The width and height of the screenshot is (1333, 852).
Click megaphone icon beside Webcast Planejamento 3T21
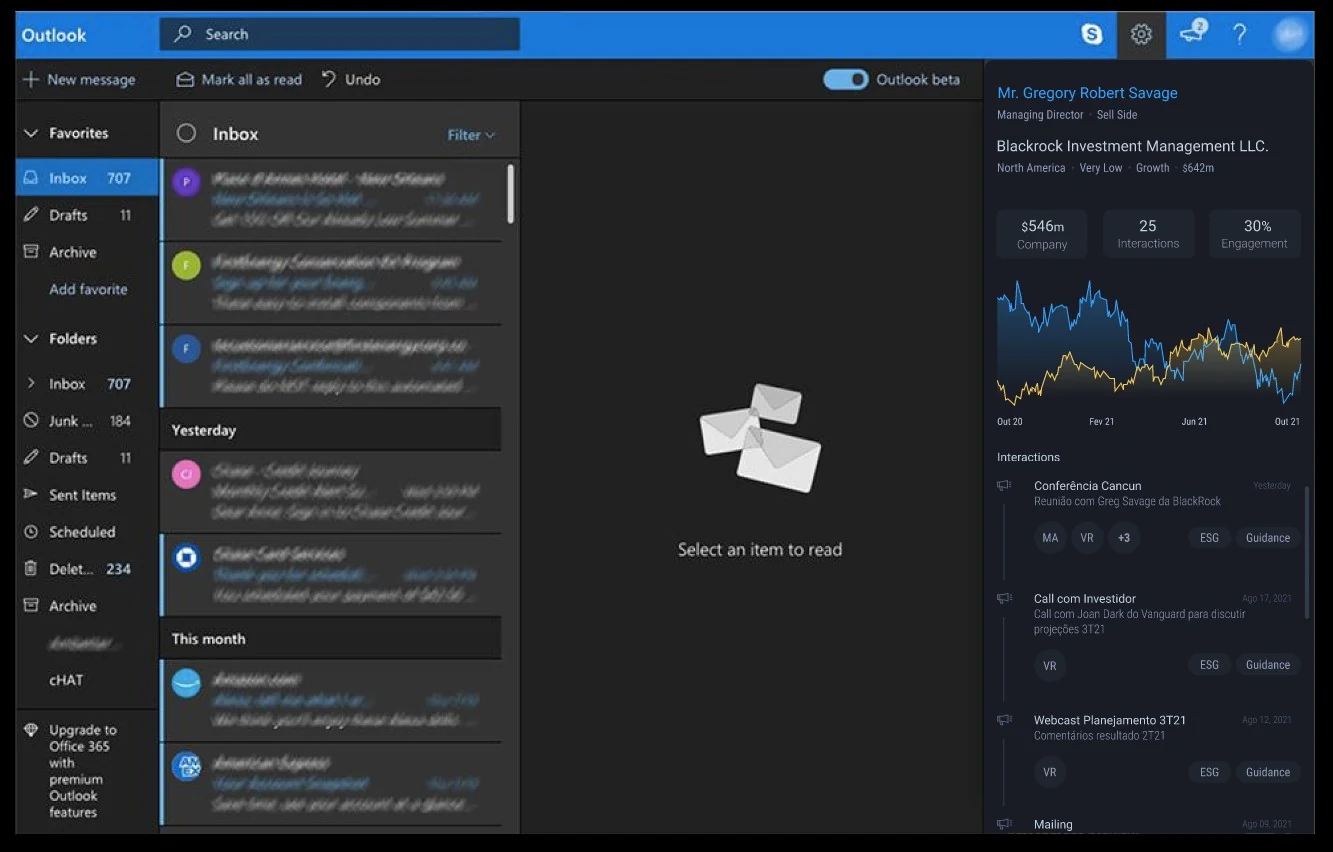click(x=1004, y=720)
